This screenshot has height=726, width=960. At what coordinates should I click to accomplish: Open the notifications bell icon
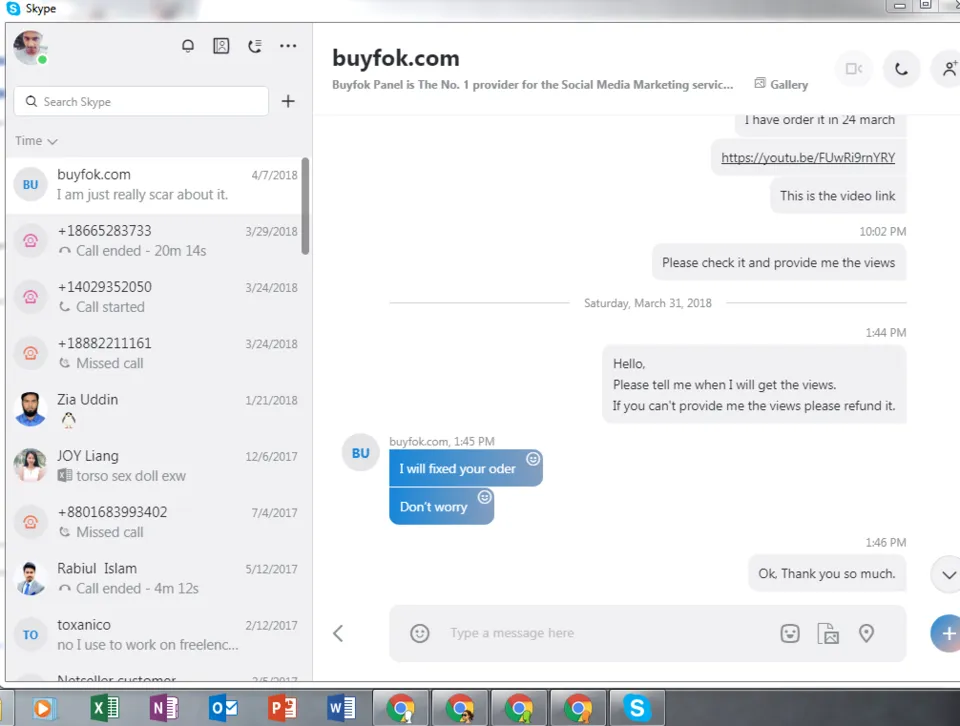[188, 46]
